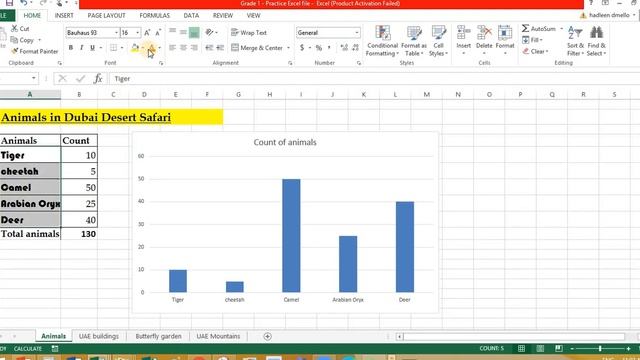Open the General number format dropdown
The height and width of the screenshot is (360, 640).
tap(357, 33)
